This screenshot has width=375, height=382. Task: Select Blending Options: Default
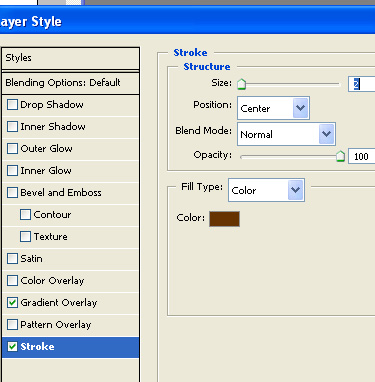(x=70, y=83)
